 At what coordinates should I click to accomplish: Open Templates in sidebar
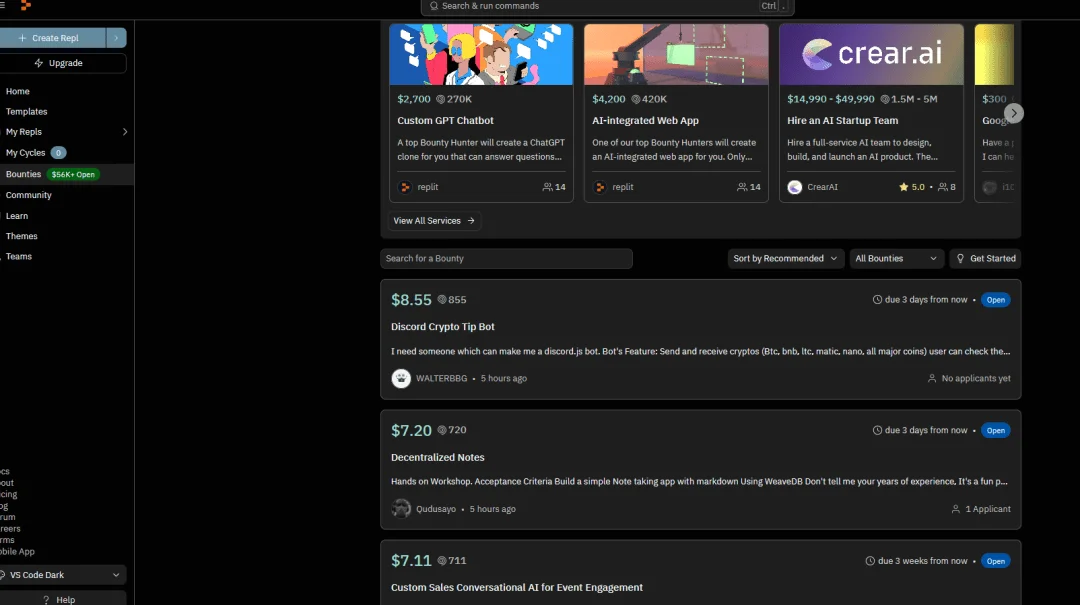[26, 112]
